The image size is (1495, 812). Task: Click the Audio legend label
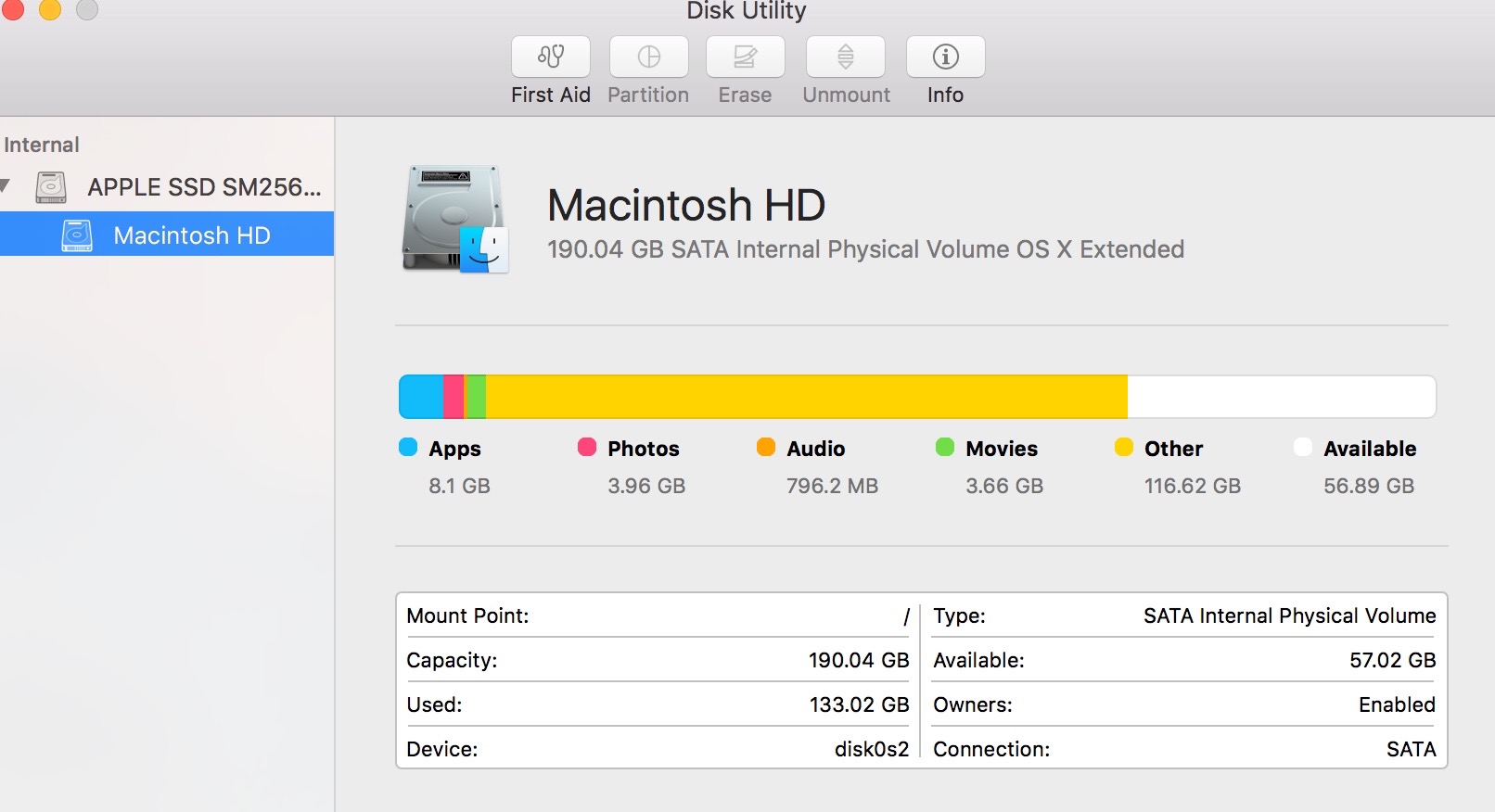click(816, 449)
